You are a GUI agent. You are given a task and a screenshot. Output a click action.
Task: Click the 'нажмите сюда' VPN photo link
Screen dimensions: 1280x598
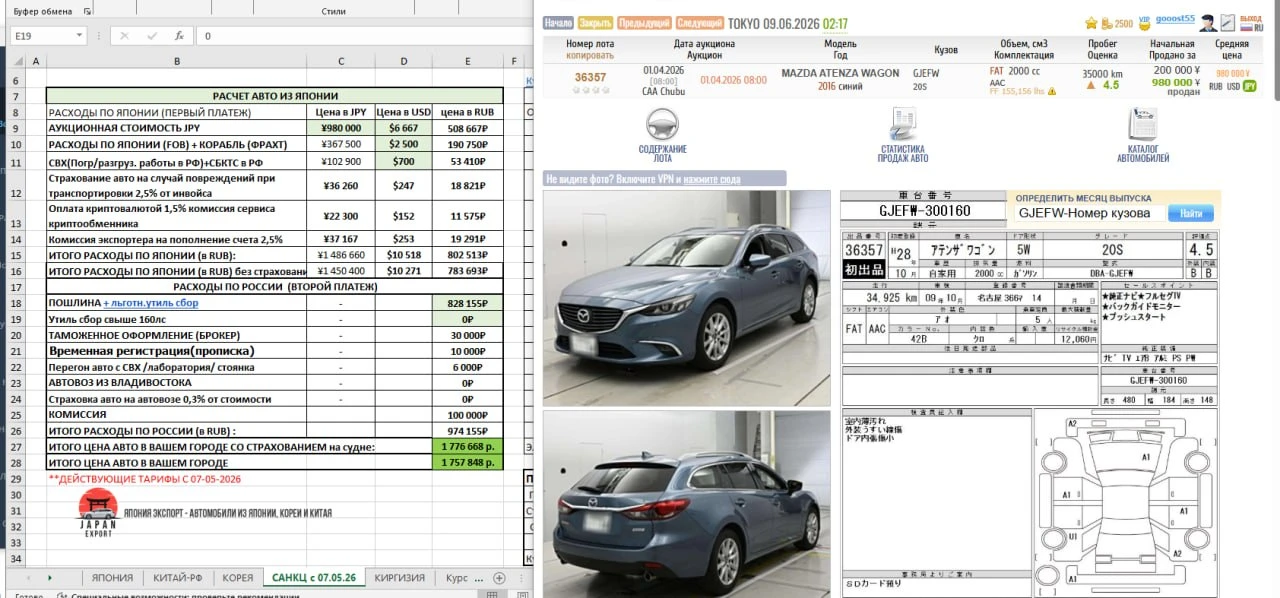(x=713, y=179)
